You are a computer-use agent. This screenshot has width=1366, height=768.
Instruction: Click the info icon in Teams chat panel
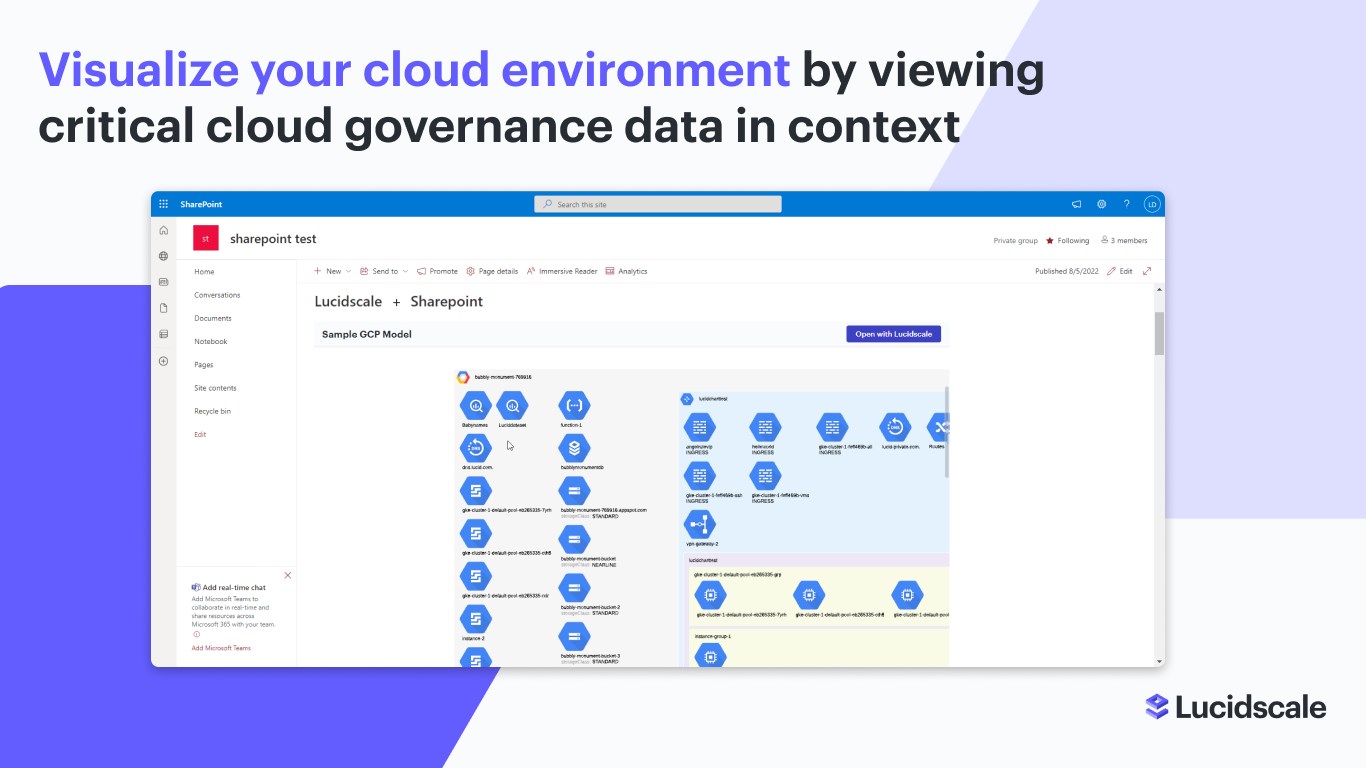(x=196, y=634)
